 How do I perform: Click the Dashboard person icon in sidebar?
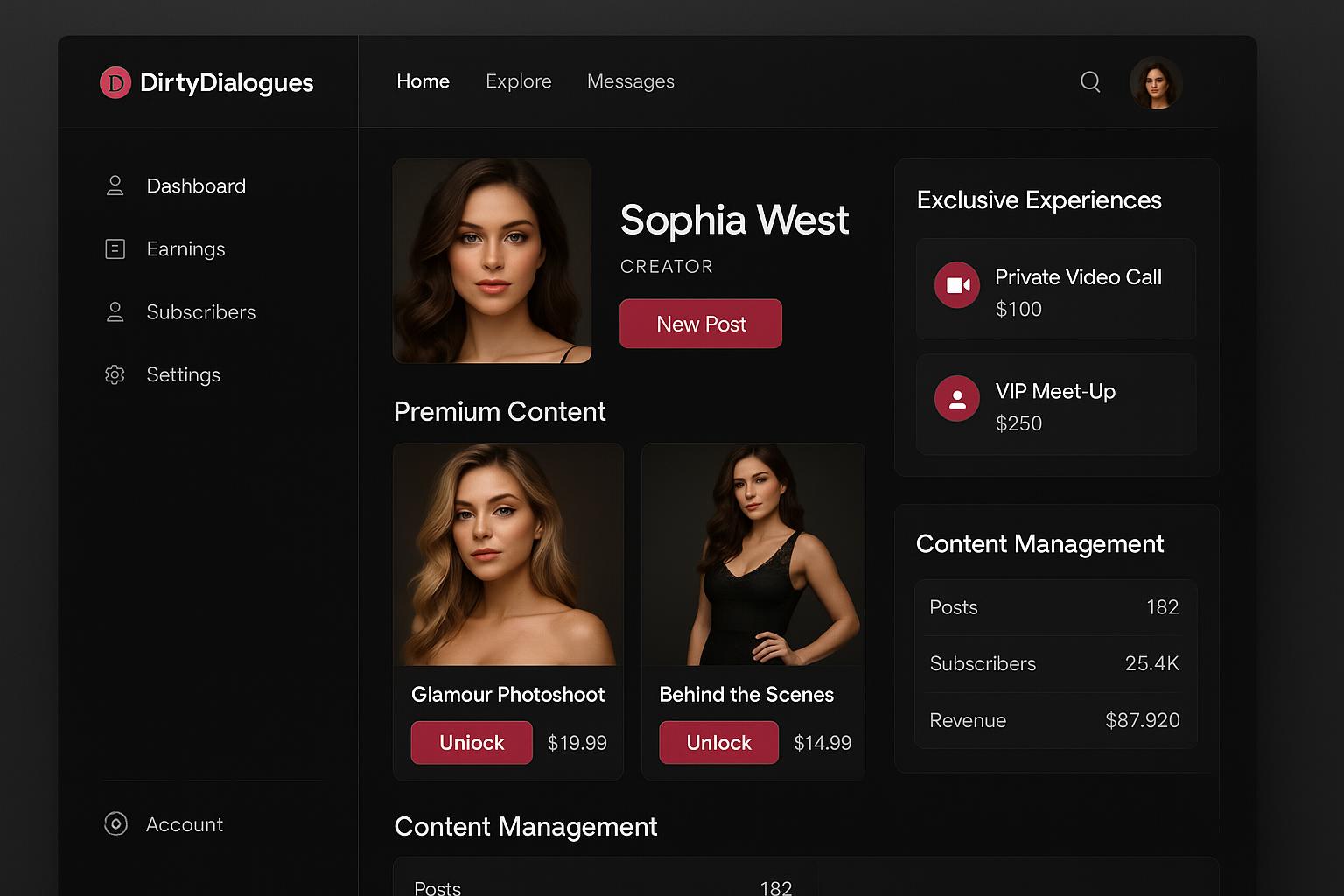pos(115,185)
